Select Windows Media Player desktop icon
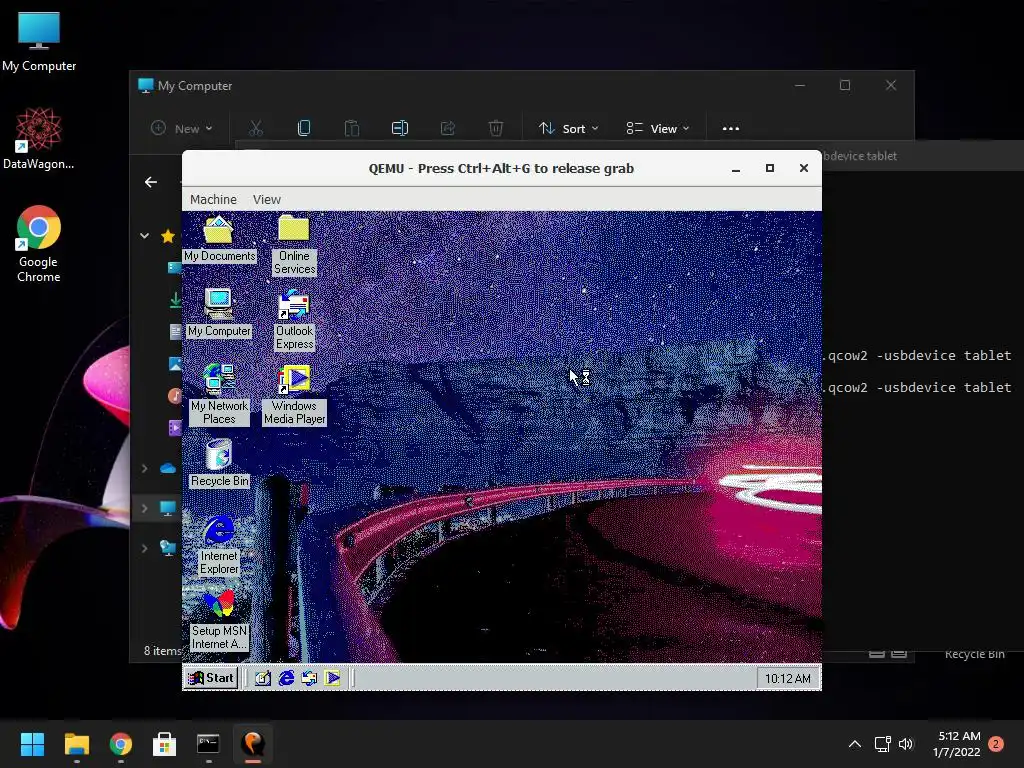The image size is (1024, 768). [295, 394]
